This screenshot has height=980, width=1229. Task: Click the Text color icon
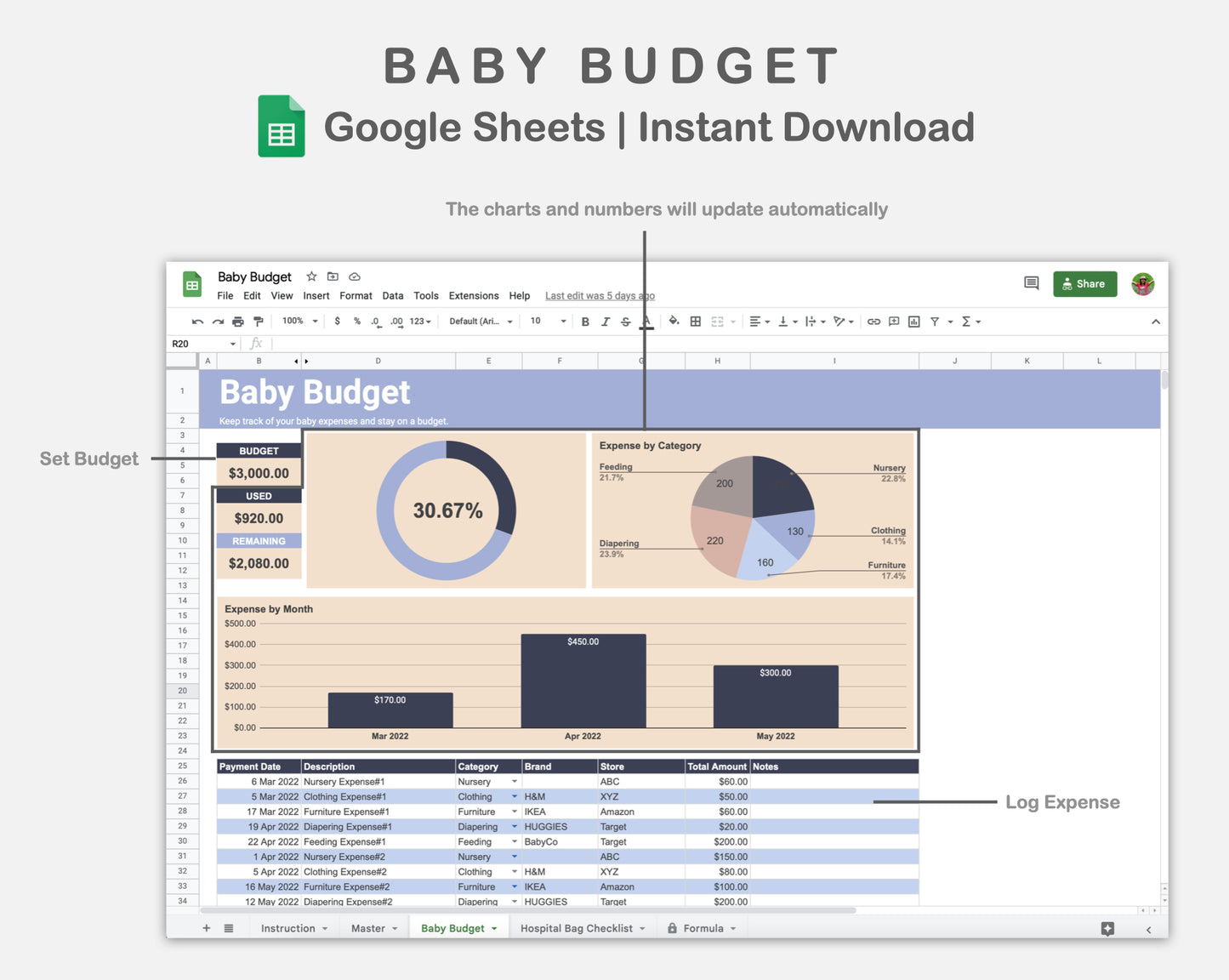tap(646, 322)
